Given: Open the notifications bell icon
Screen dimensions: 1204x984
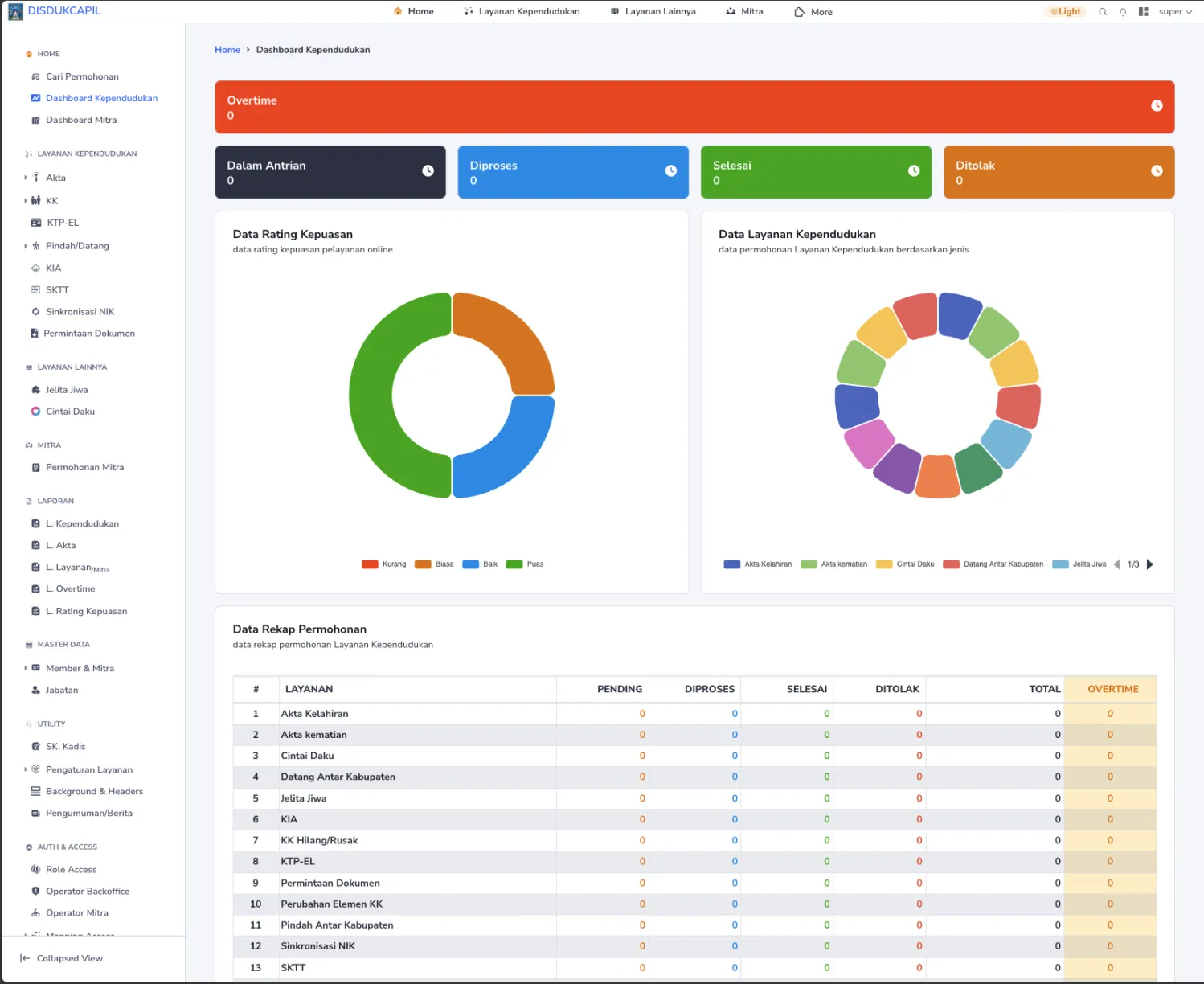Looking at the screenshot, I should point(1123,11).
